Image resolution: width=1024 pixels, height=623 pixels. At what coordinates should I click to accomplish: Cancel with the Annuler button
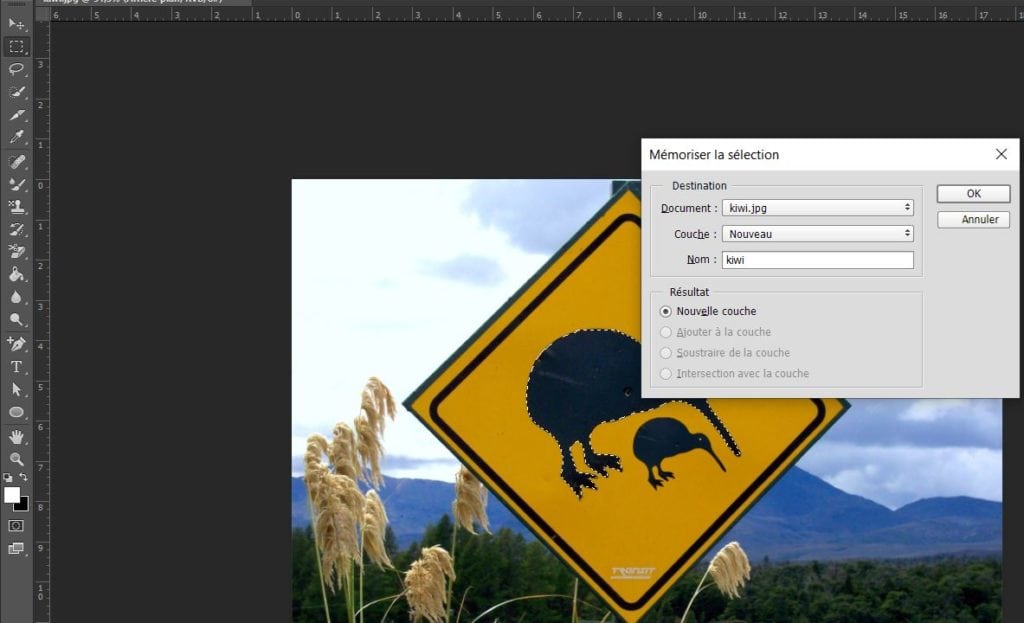973,219
